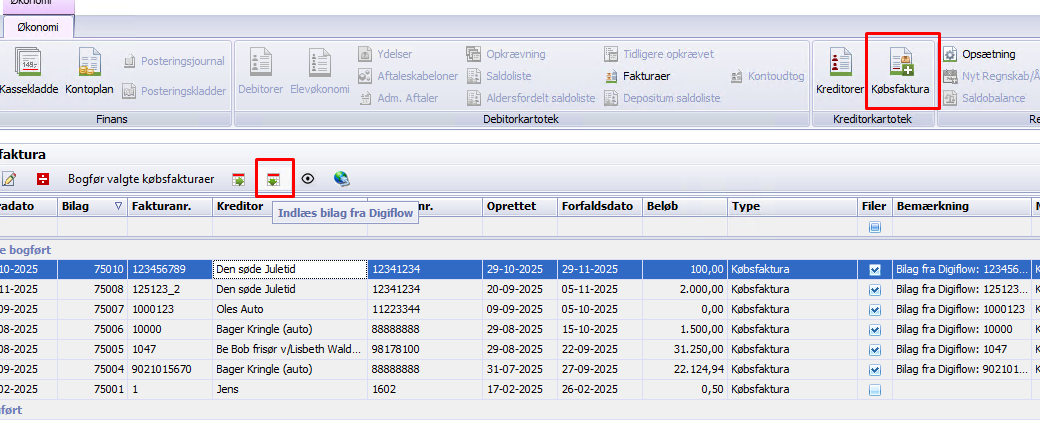
Task: Toggle Filer checkbox for bilag 75007
Action: [875, 310]
